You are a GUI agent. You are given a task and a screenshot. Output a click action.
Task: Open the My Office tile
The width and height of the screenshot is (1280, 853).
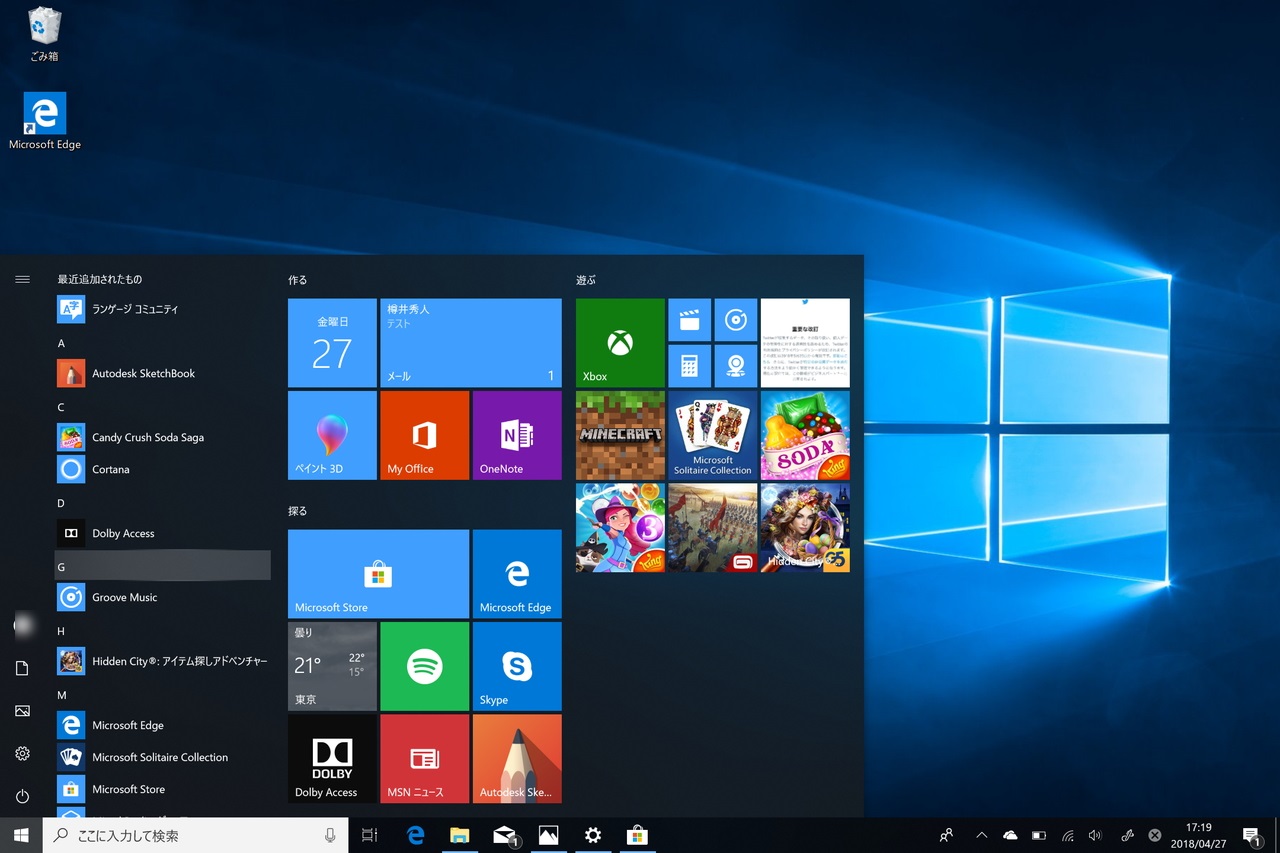click(424, 435)
